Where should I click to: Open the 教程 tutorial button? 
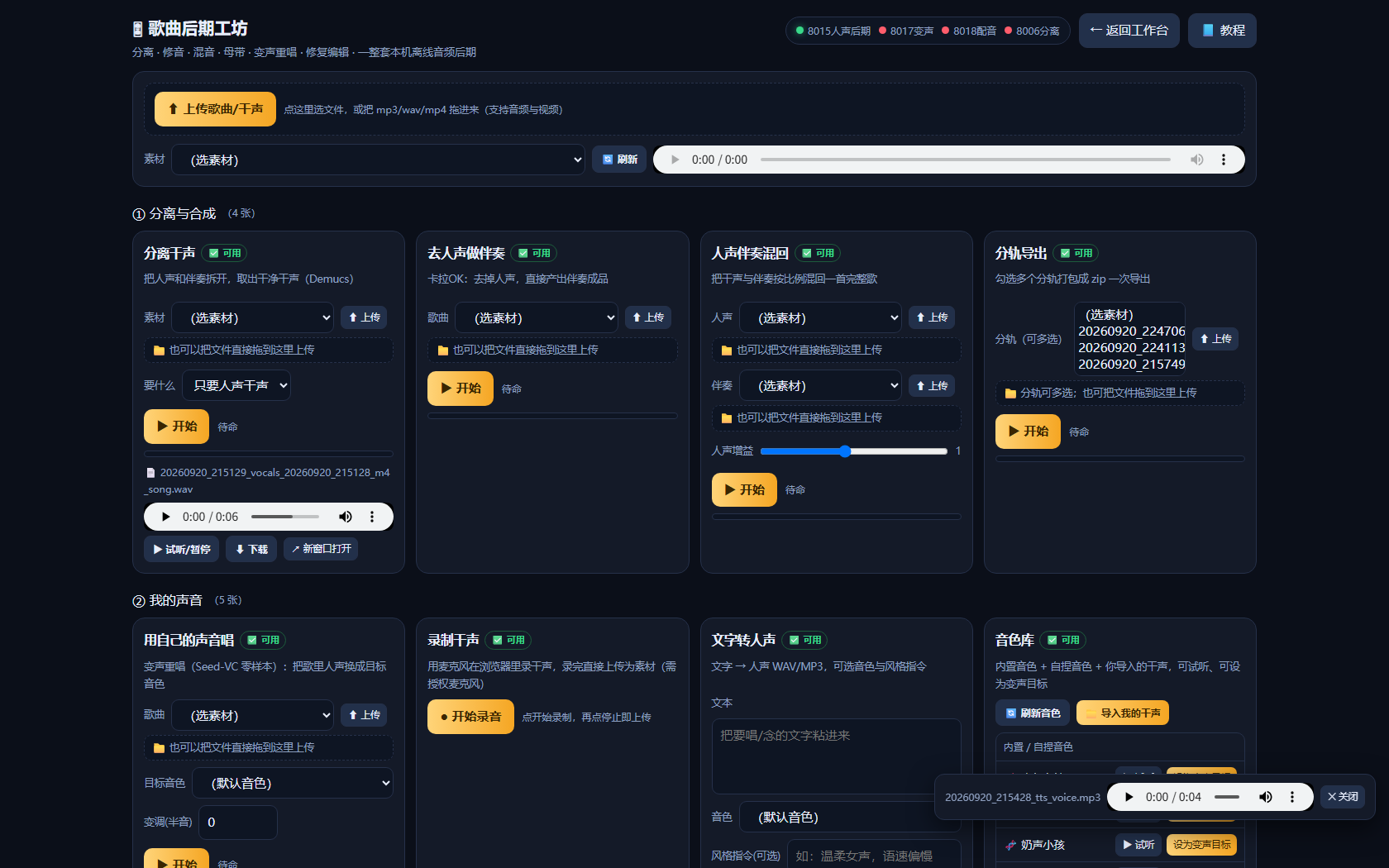(1222, 31)
